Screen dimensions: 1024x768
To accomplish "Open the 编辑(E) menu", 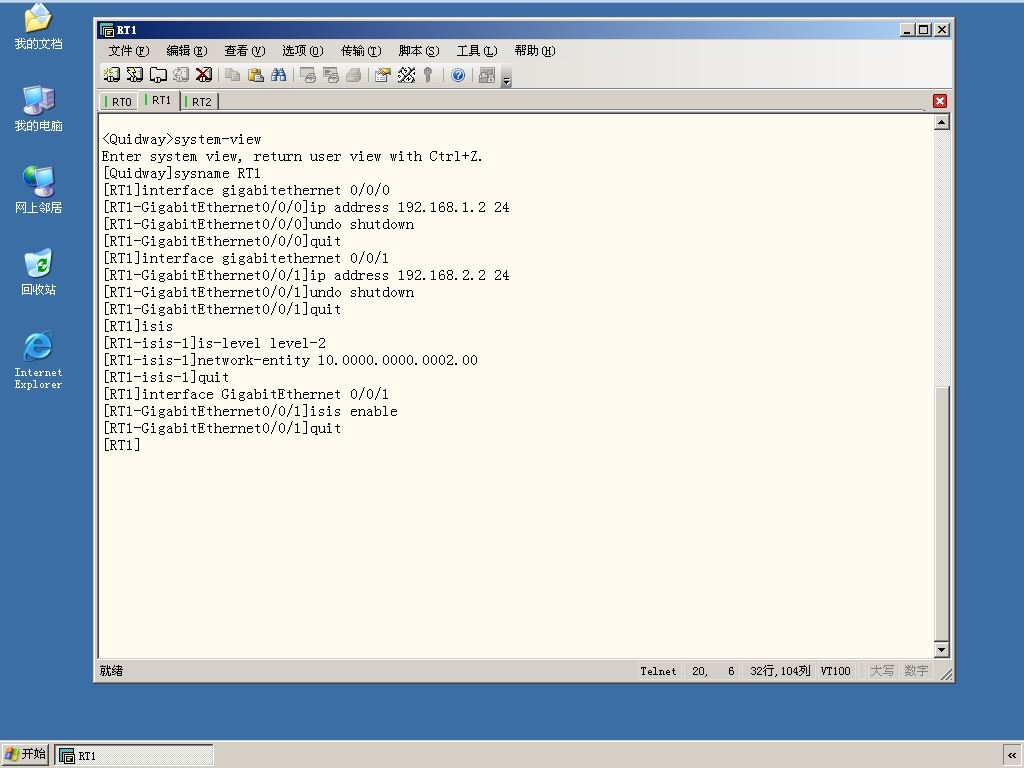I will tap(187, 50).
